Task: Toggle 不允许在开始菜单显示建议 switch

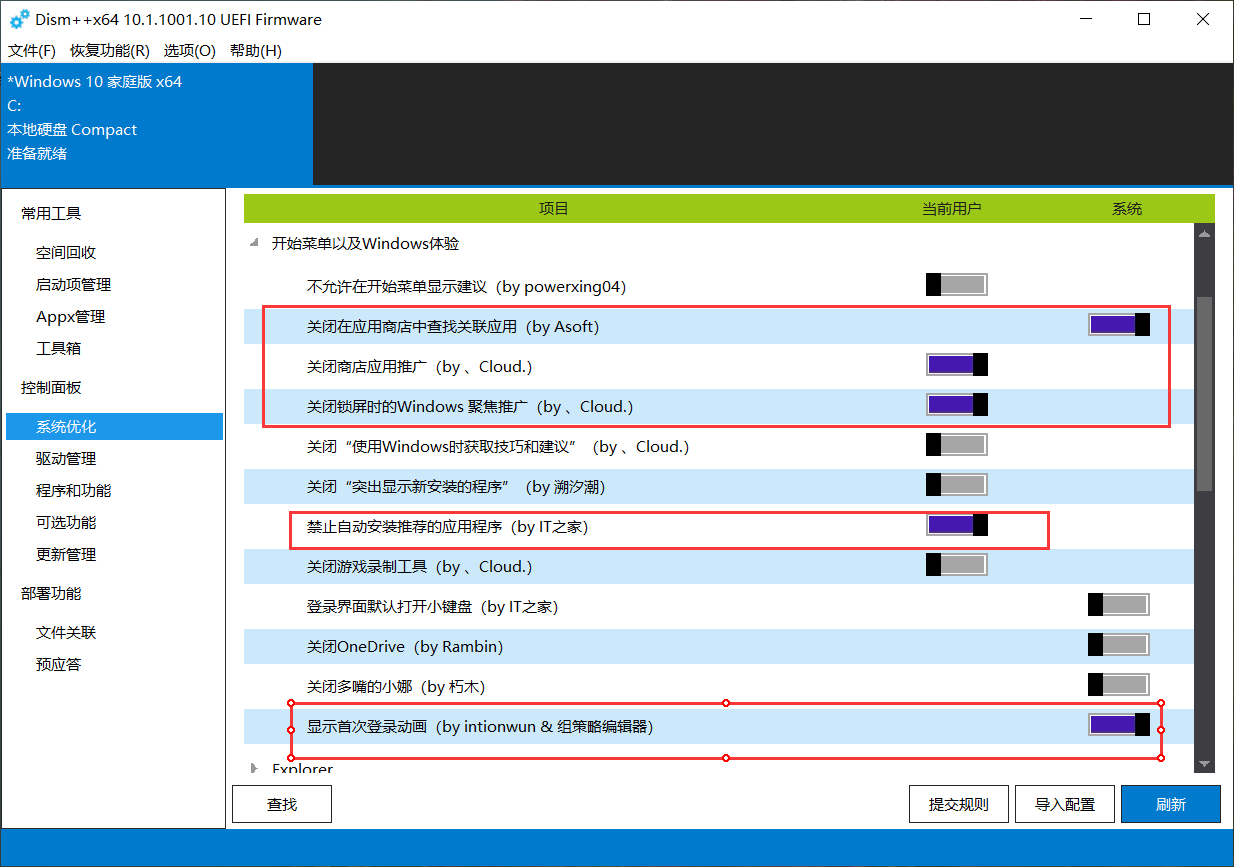Action: coord(957,285)
